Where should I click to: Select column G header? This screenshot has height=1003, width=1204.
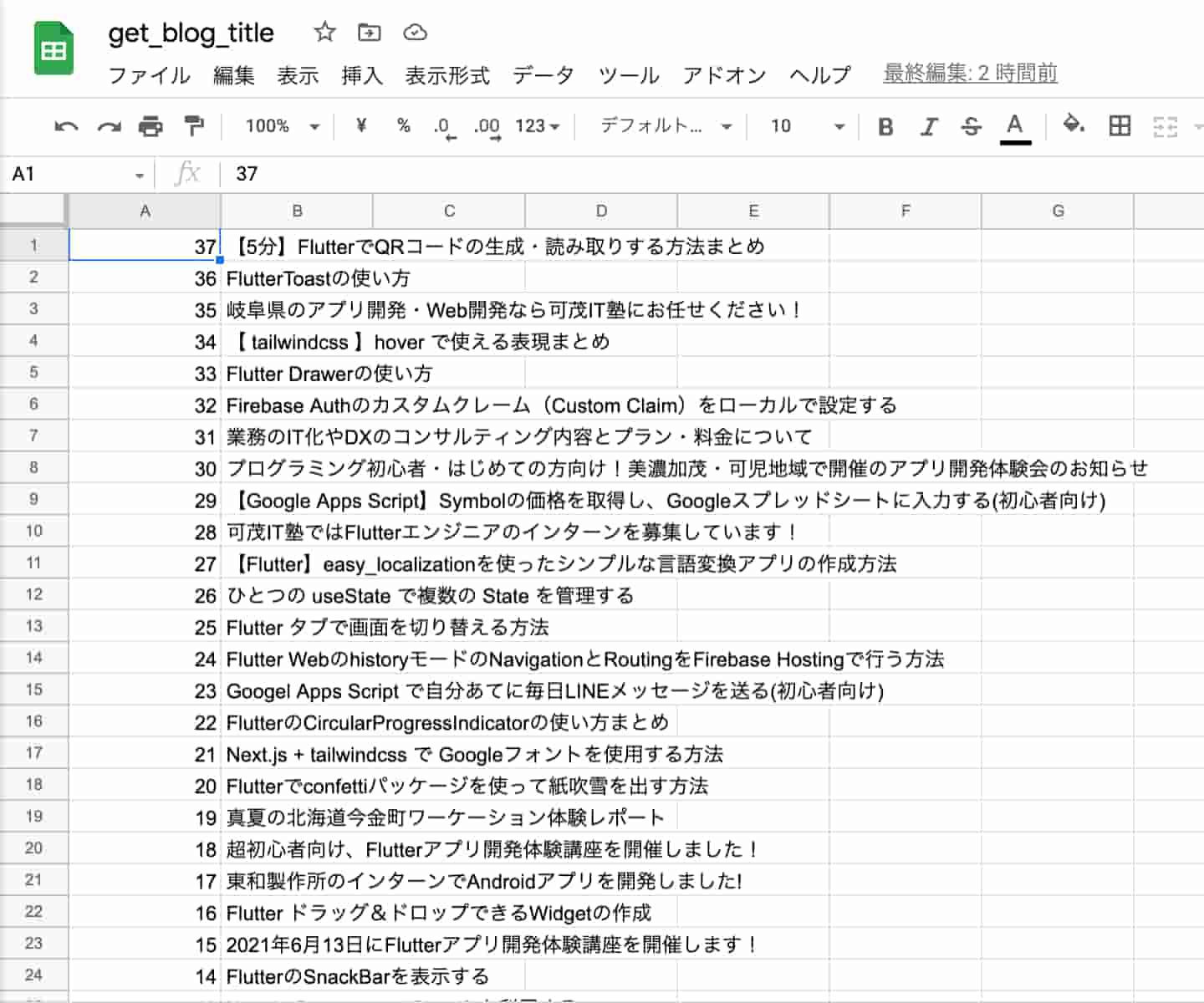point(1058,211)
